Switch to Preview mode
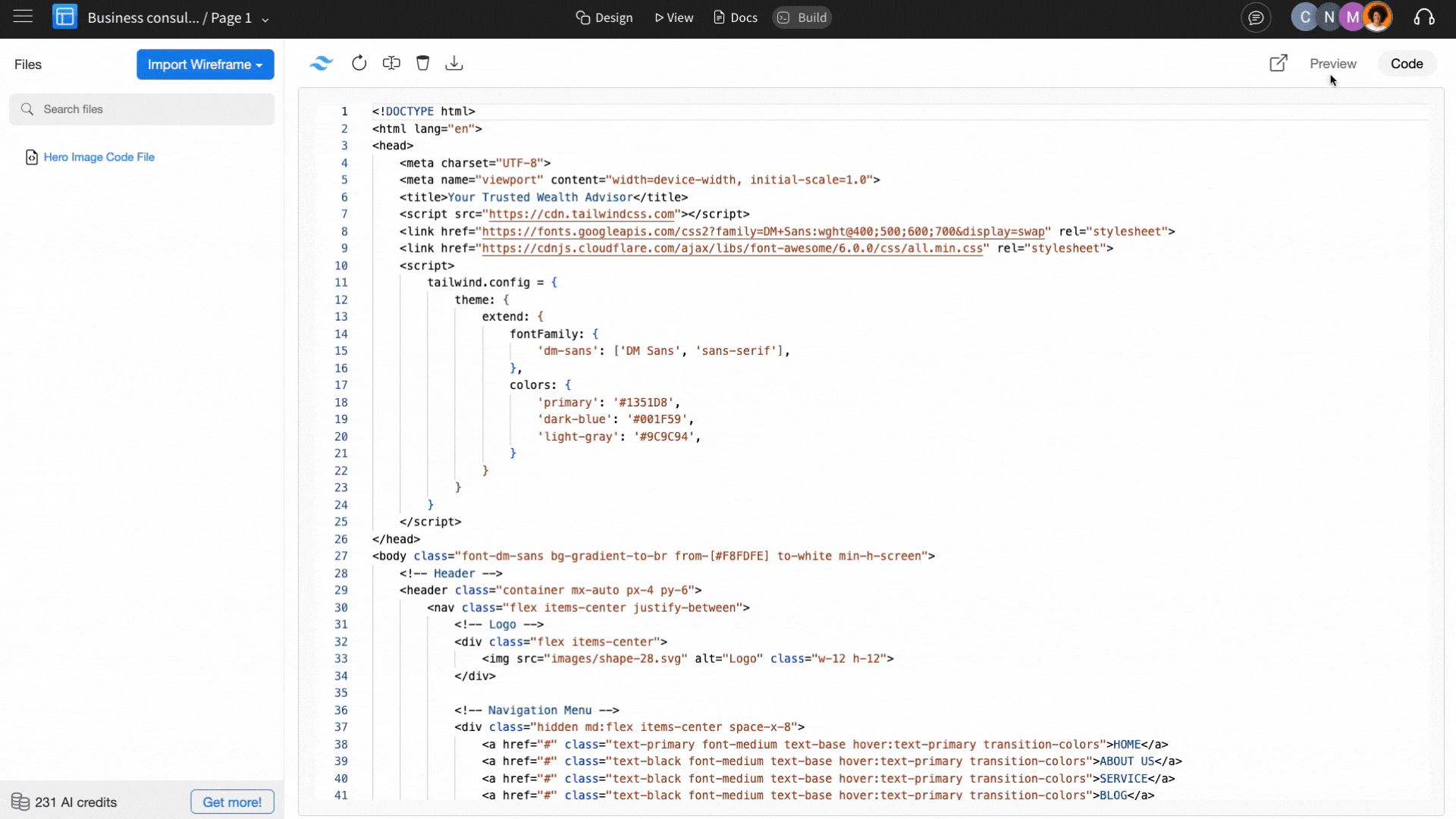1456x819 pixels. click(x=1332, y=64)
